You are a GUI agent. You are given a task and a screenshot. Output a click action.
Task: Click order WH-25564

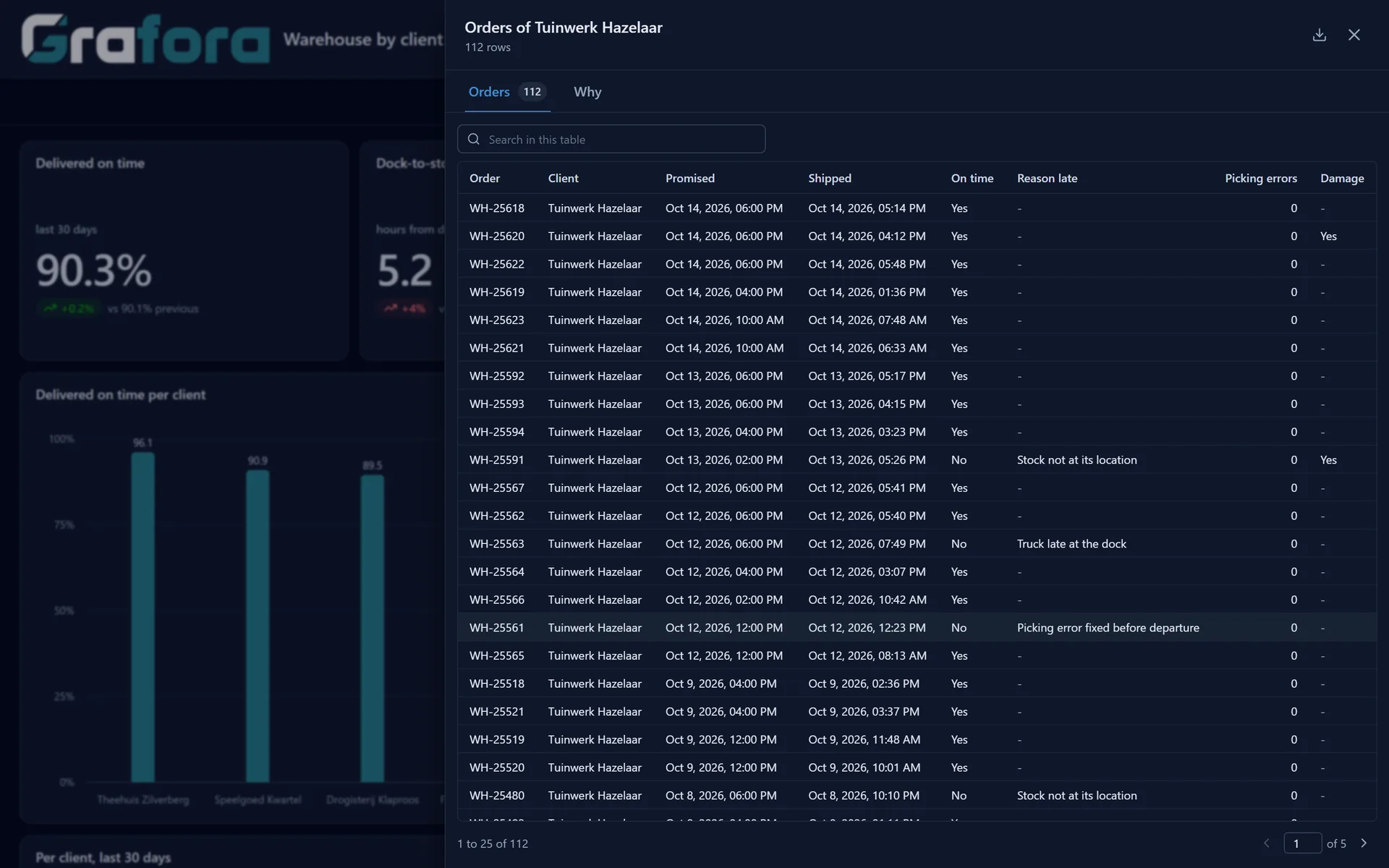pos(496,571)
